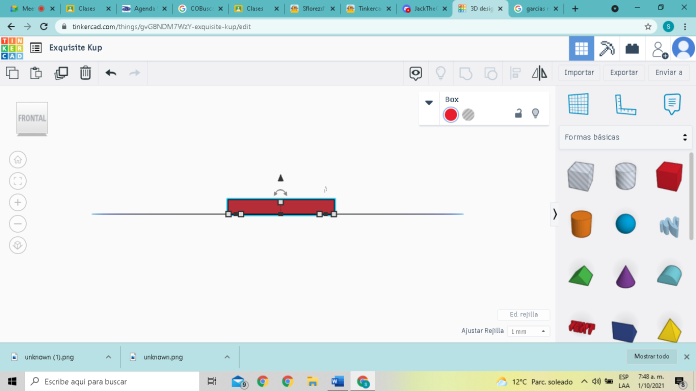Screen dimensions: 696x391
Task: Open the notes/view-all eye icon
Action: (415, 73)
